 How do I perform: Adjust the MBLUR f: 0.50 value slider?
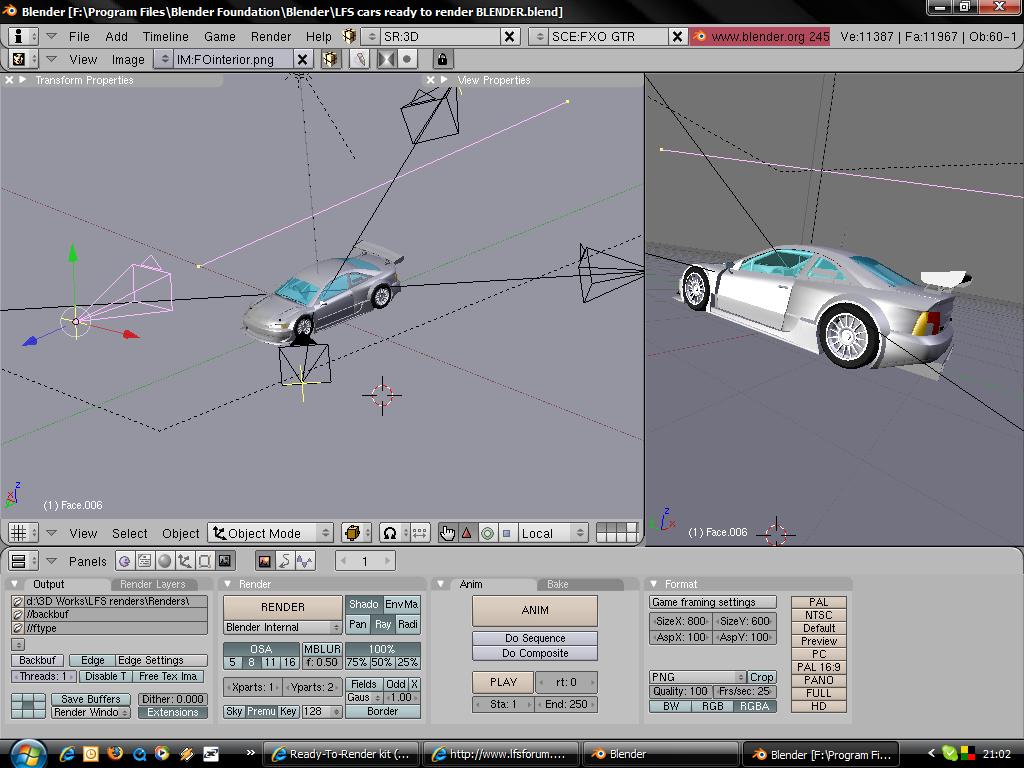[322, 662]
